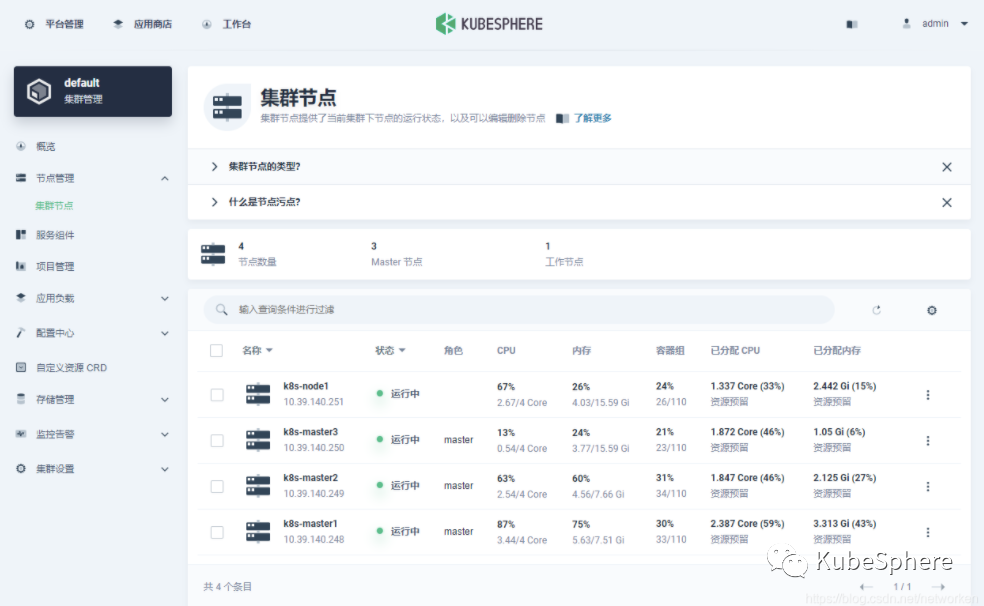984x606 pixels.
Task: Open the k8s-master1 node details
Action: tap(311, 523)
